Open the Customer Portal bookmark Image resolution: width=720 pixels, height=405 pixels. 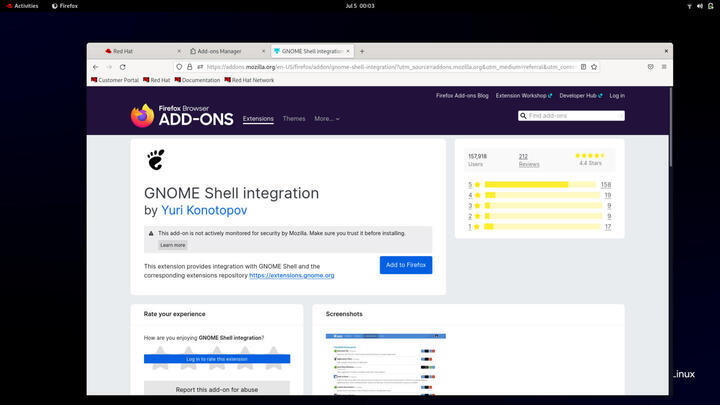click(x=115, y=80)
